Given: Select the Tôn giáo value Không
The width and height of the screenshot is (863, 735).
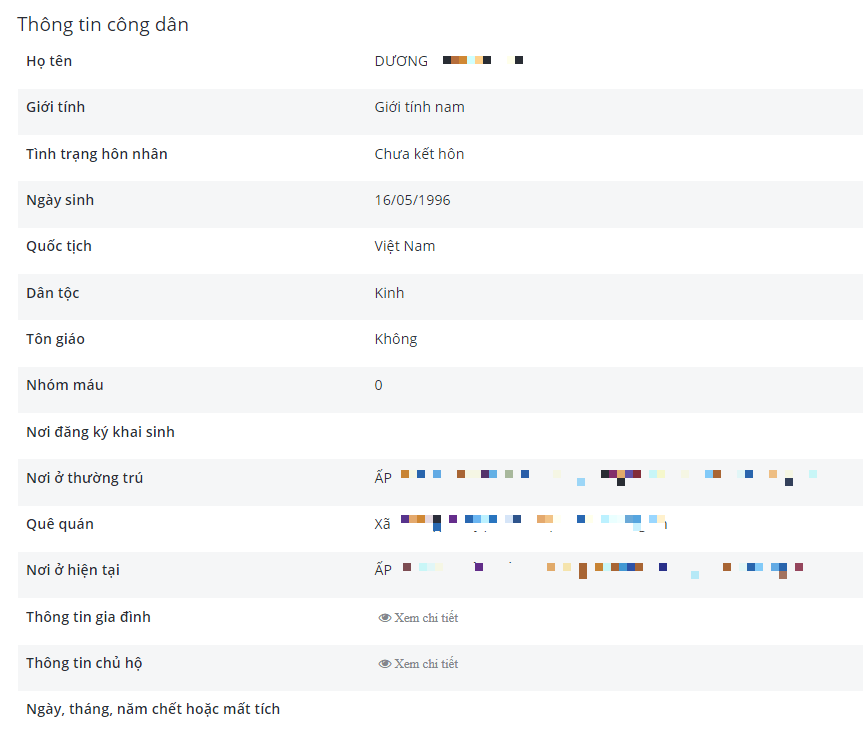Looking at the screenshot, I should pyautogui.click(x=396, y=339).
